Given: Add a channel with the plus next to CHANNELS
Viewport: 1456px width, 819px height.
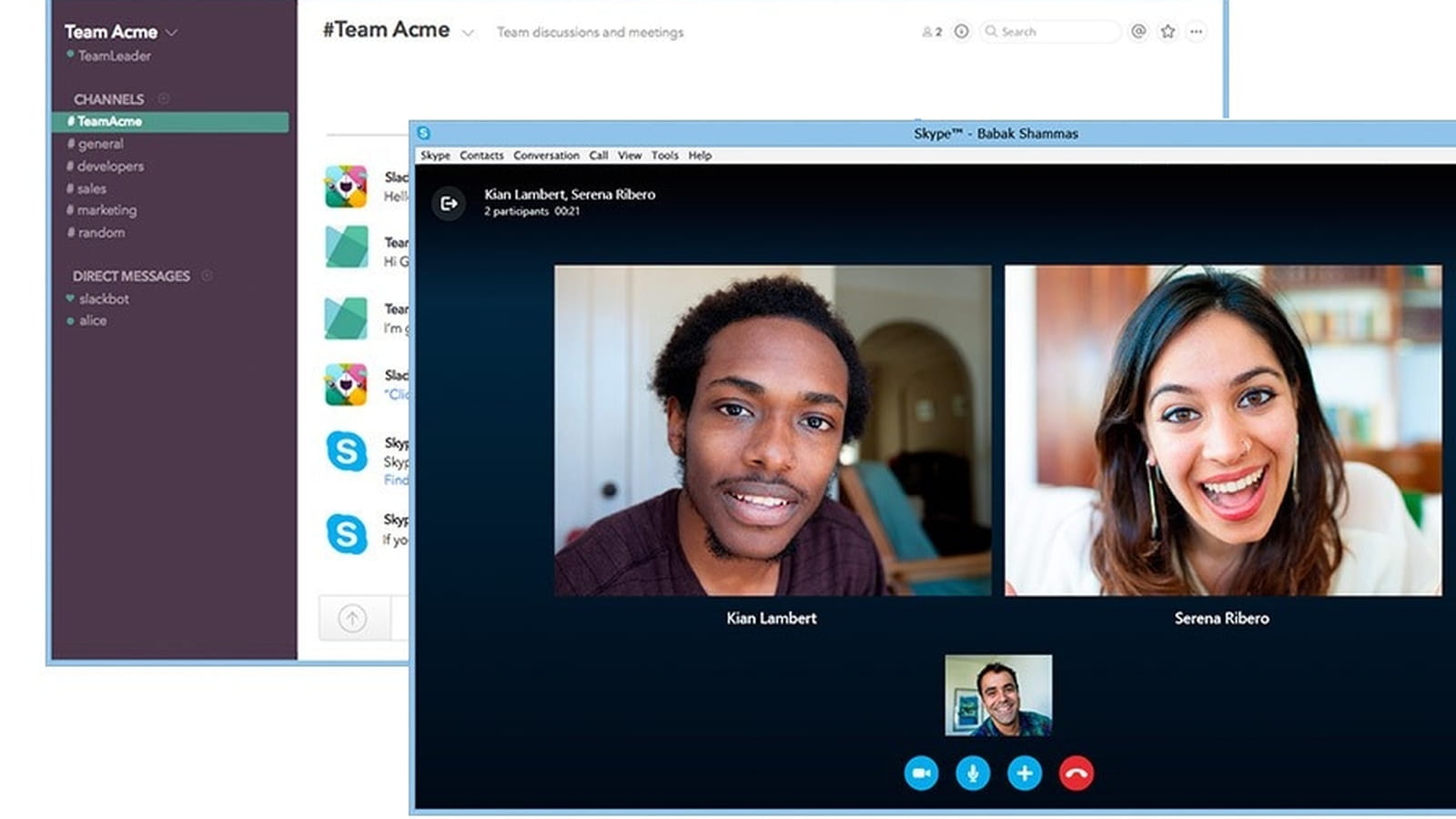Looking at the screenshot, I should (x=164, y=98).
